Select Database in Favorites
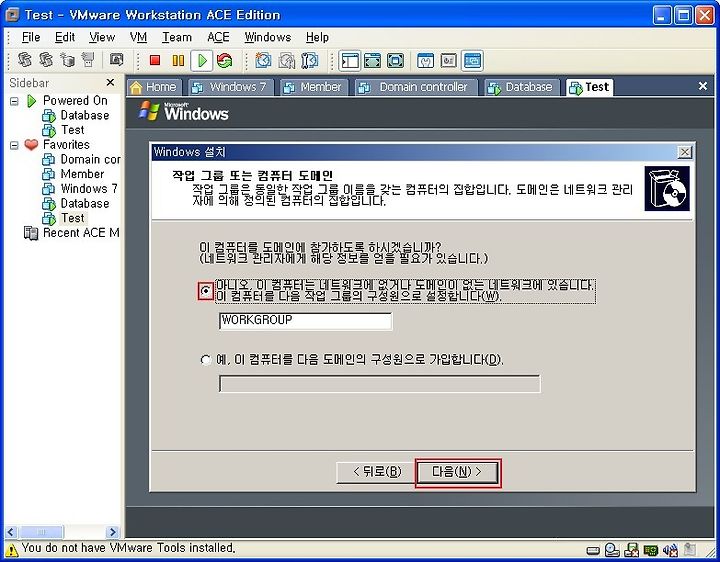The image size is (720, 562). pos(84,203)
